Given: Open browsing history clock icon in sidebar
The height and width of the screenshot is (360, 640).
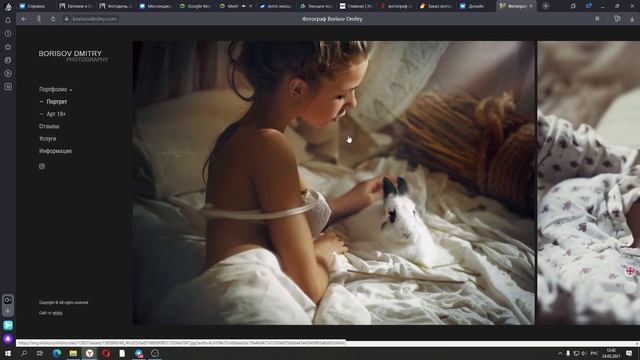Looking at the screenshot, I should coord(8,33).
